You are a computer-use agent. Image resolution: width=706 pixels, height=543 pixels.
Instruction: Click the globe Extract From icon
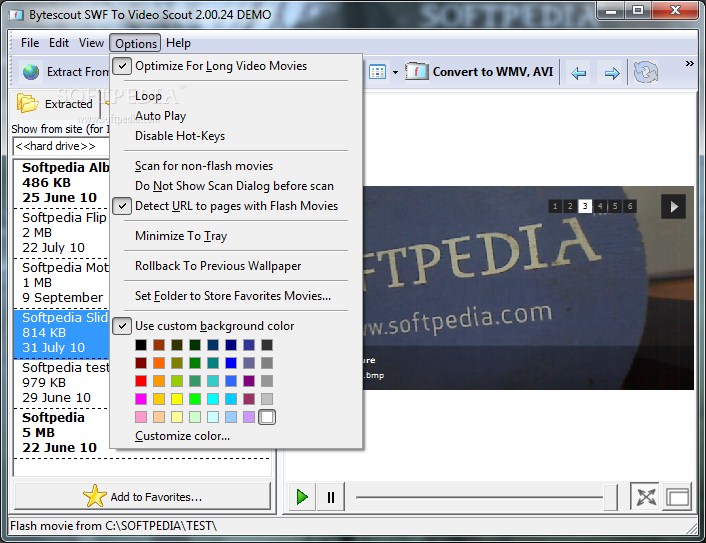coord(31,72)
